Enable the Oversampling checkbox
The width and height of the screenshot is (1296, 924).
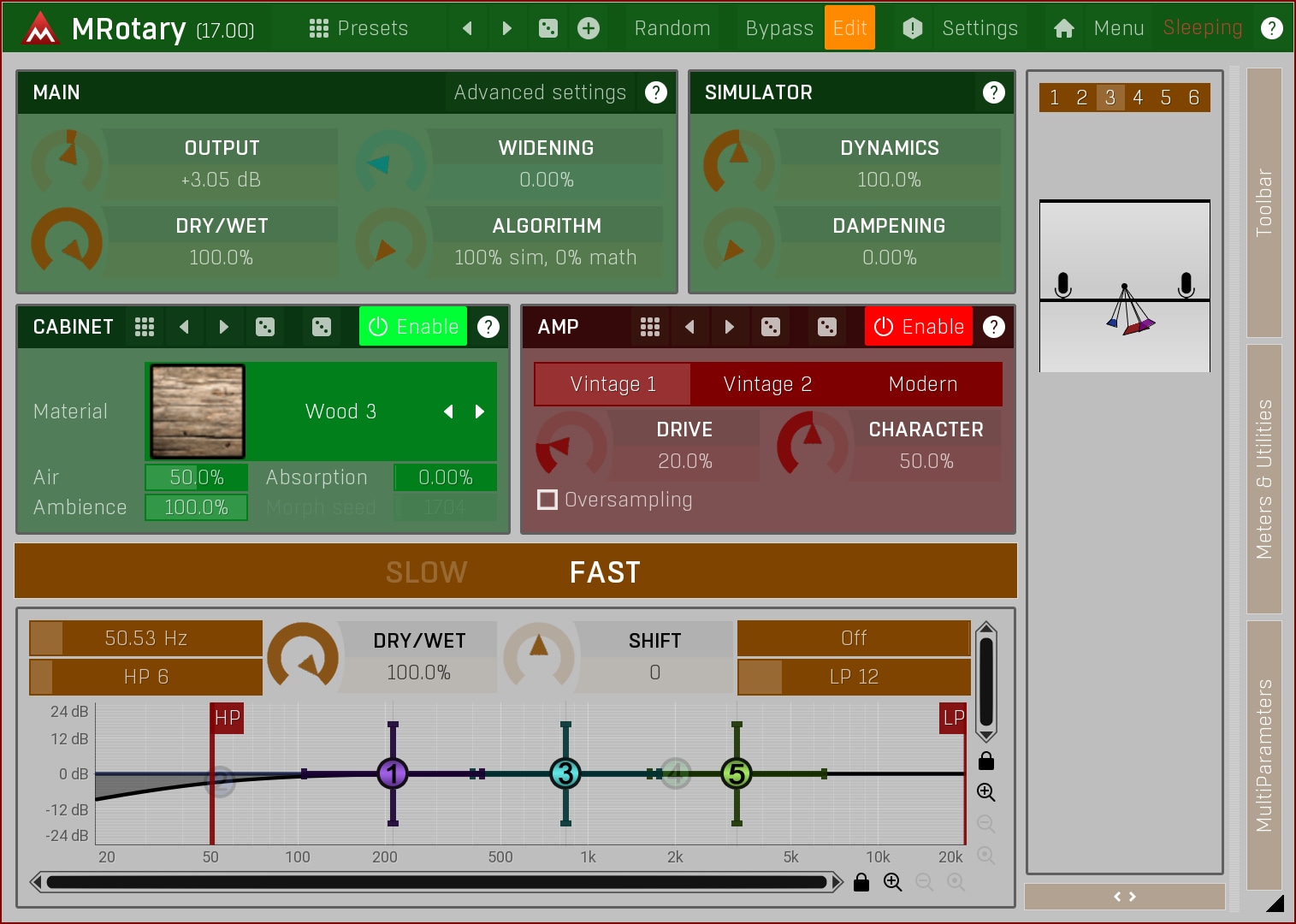(547, 500)
